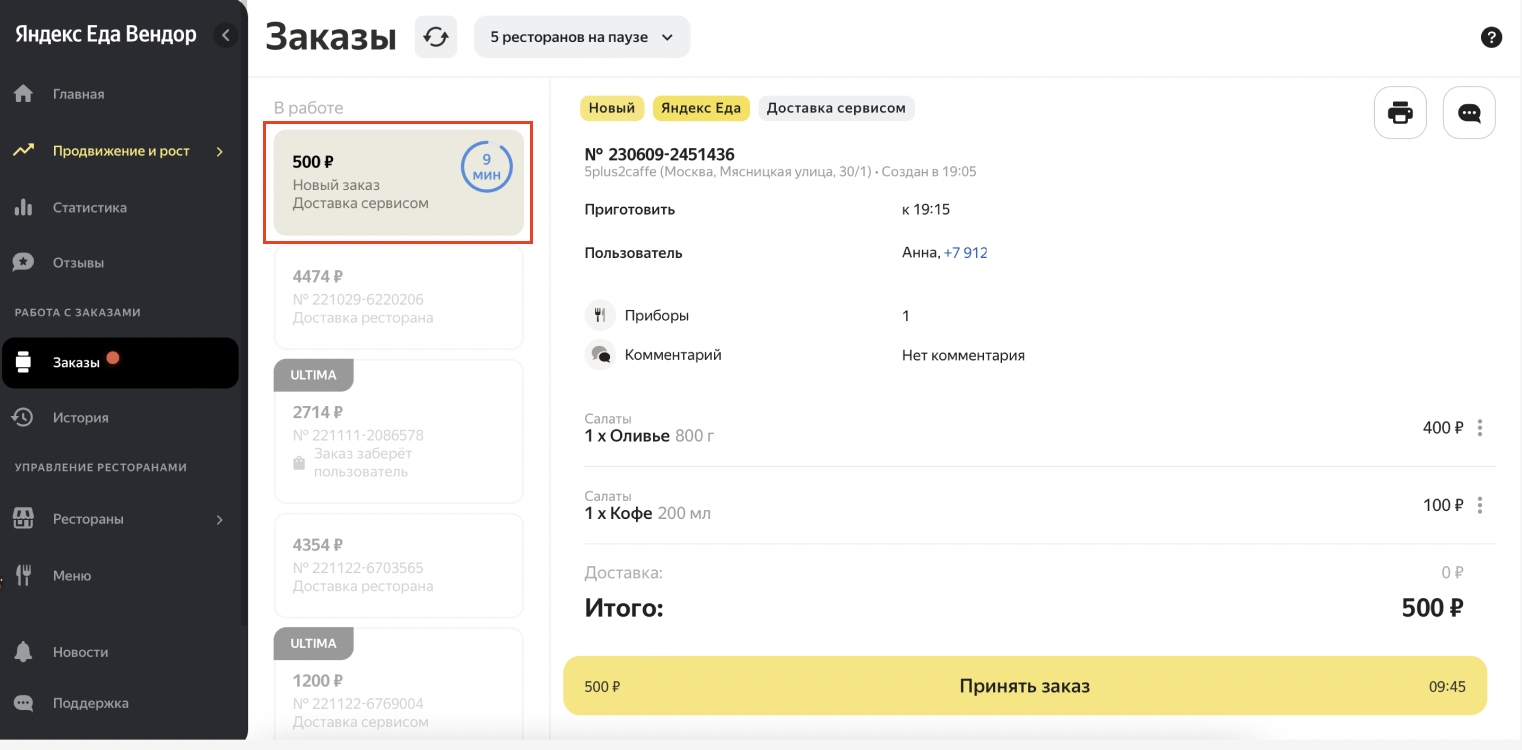Image resolution: width=1522 pixels, height=750 pixels.
Task: Click the home icon next to Главная
Action: tap(23, 94)
